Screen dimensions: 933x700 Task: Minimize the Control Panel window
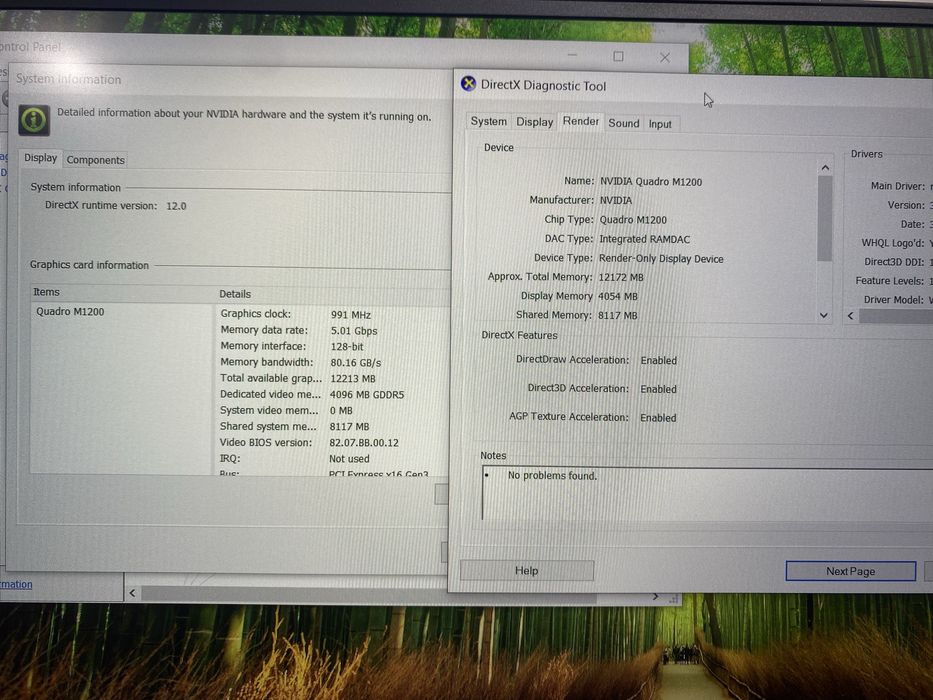[572, 55]
